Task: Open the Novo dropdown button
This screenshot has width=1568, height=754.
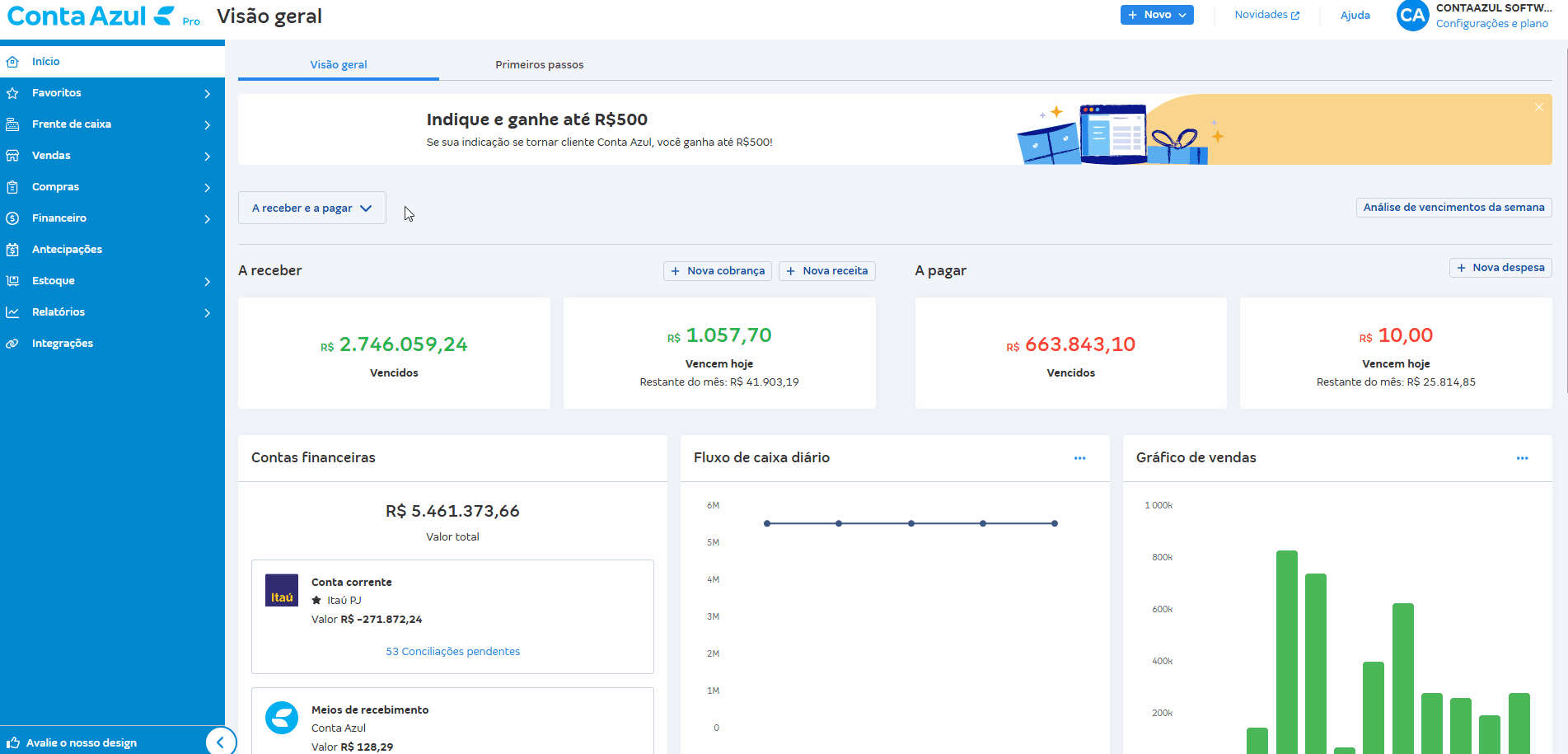Action: [x=1156, y=15]
